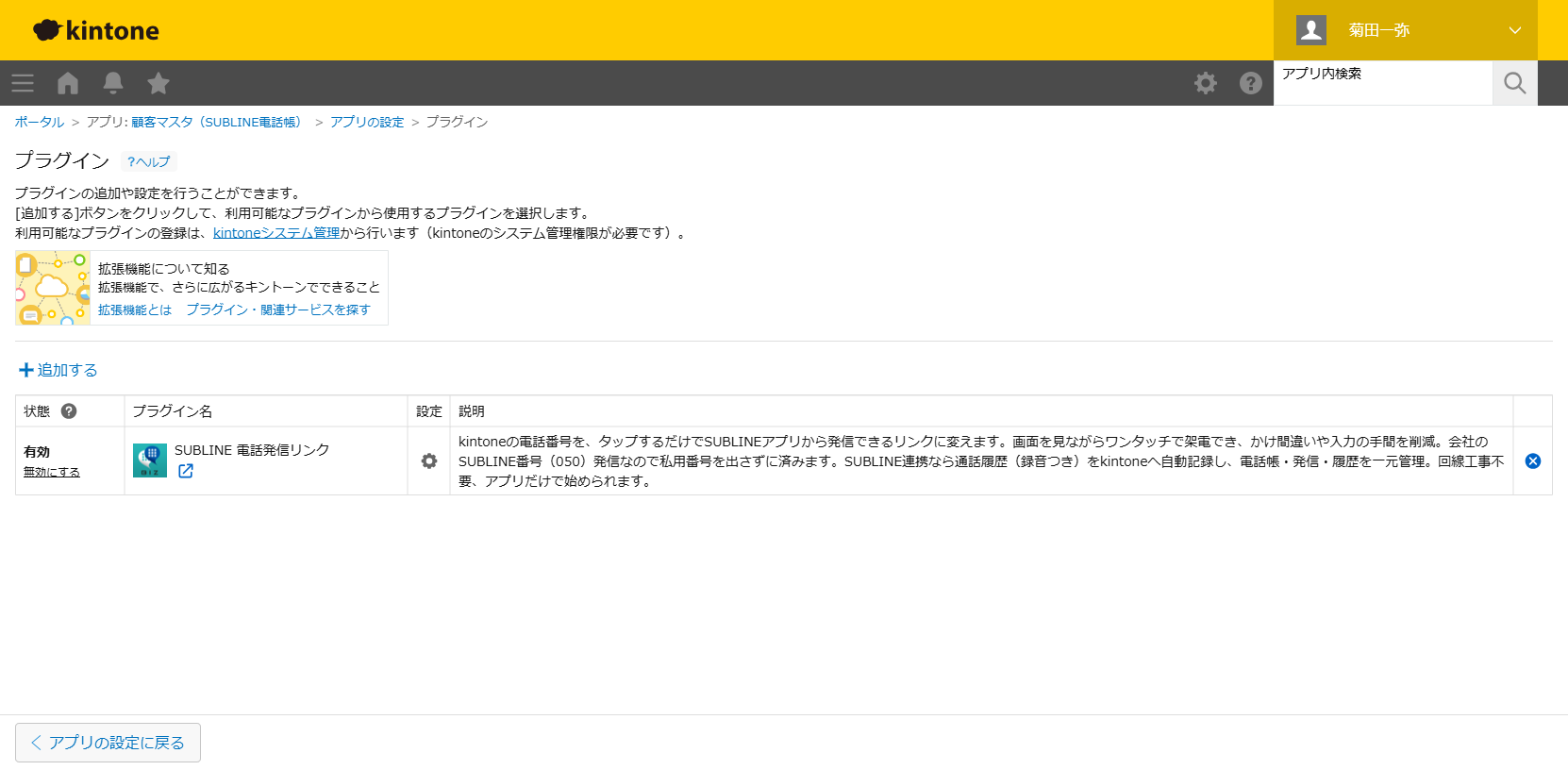Viewport: 1568px width, 770px height.
Task: Go to ポータル breadcrumb link
Action: (x=40, y=122)
